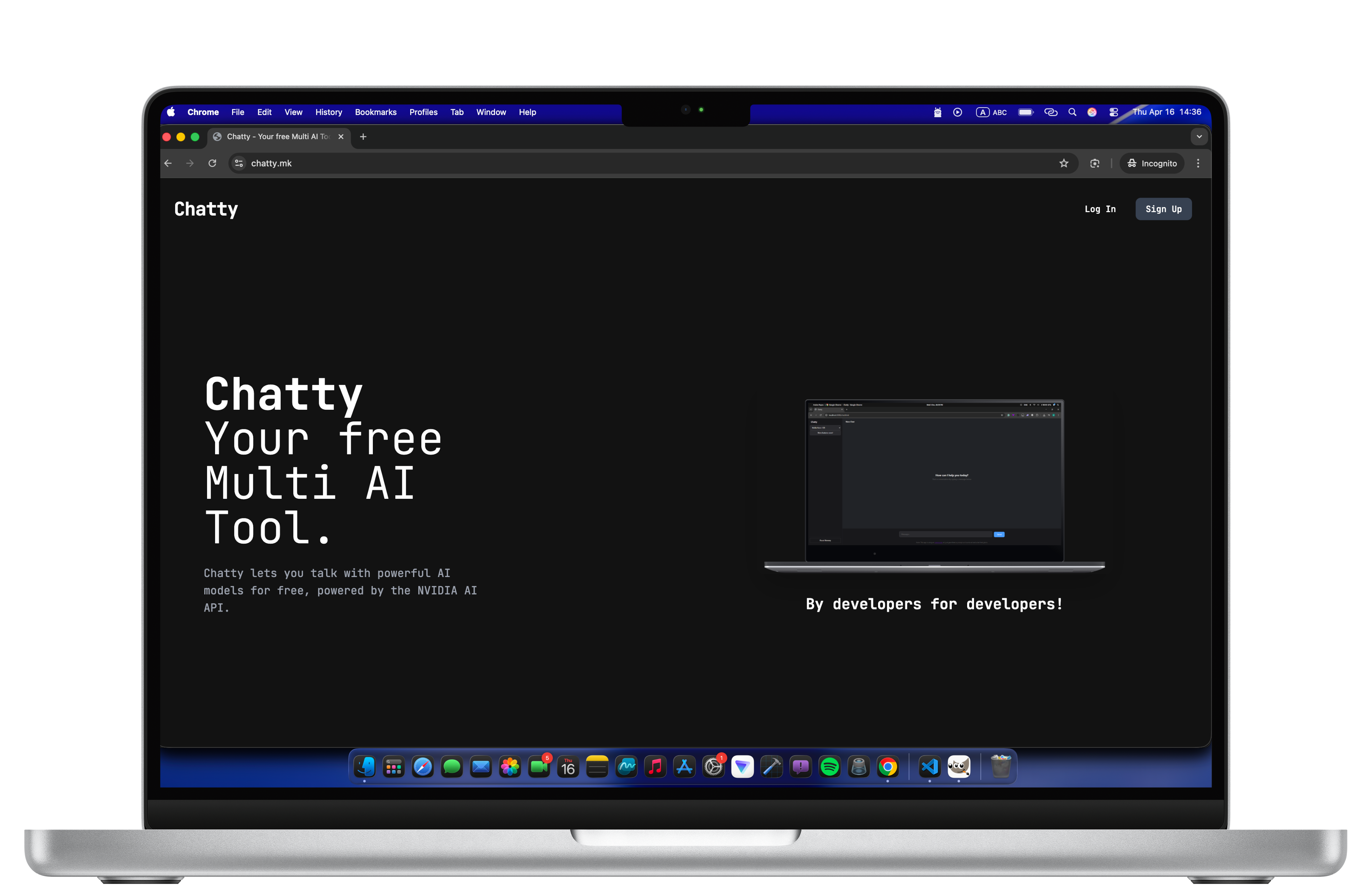Screen dimensions: 1372x892
Task: Click the Incognito profile chip
Action: click(x=1152, y=164)
